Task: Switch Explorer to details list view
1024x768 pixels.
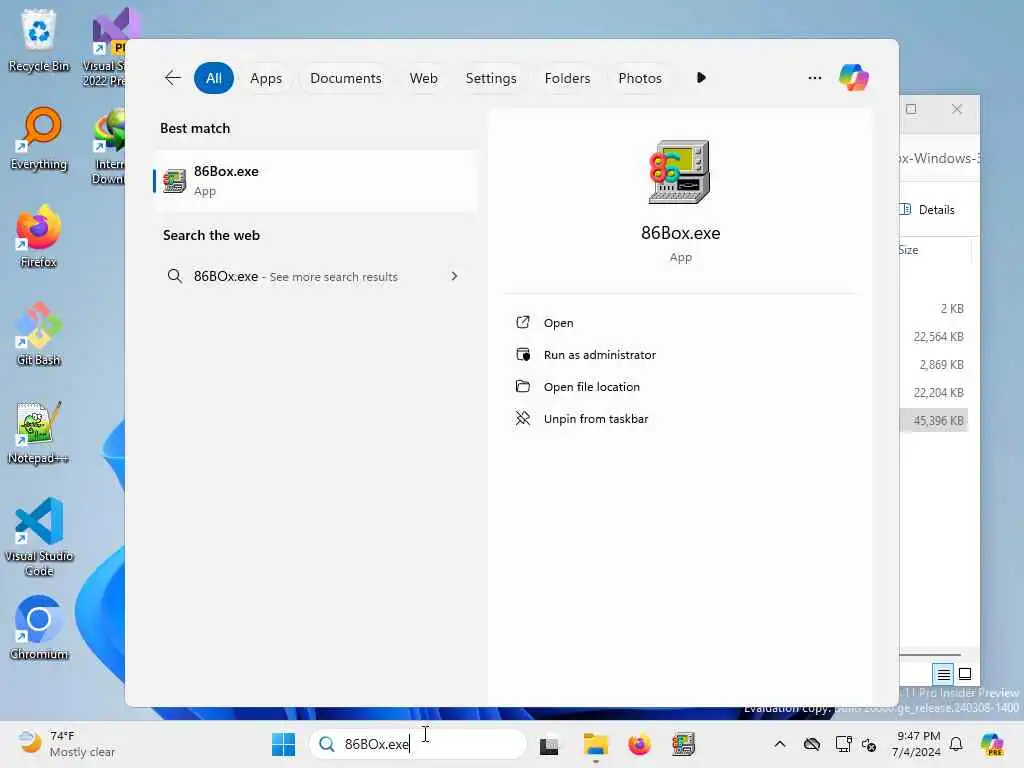Action: (x=943, y=674)
